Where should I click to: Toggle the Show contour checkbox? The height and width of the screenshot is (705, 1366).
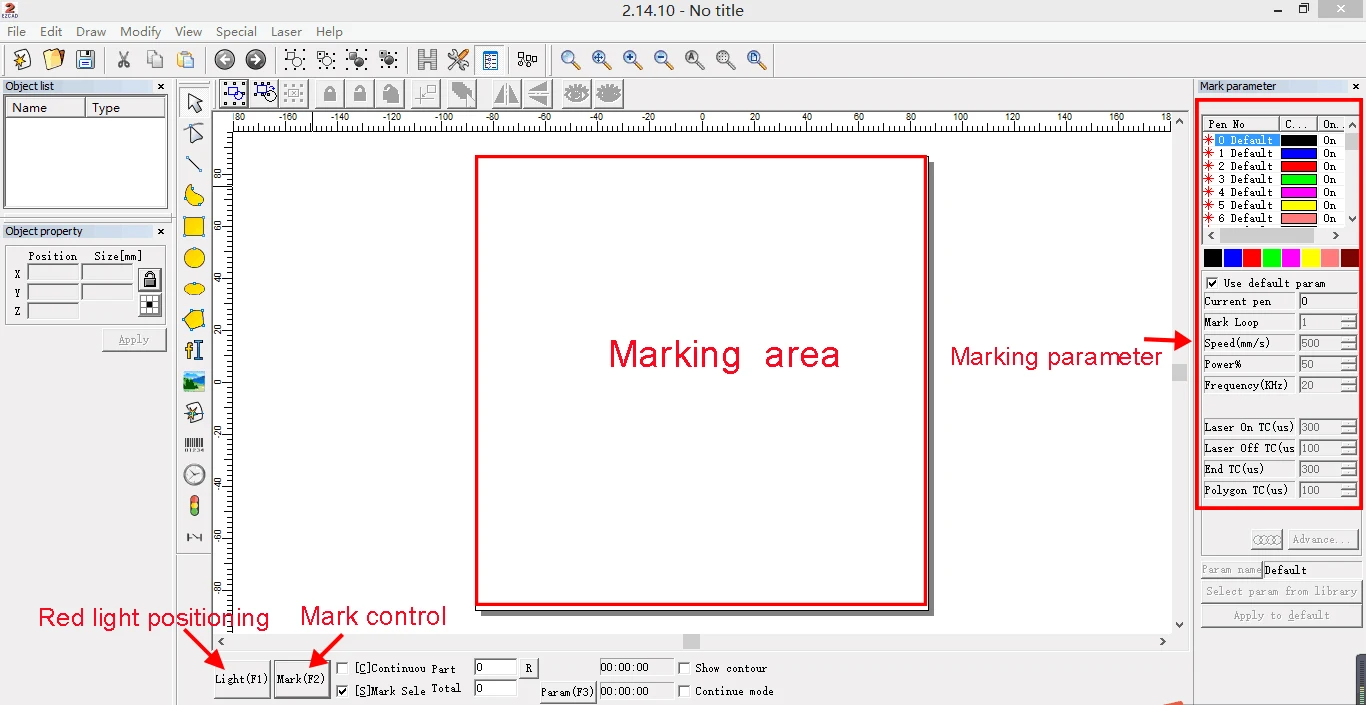click(x=684, y=668)
